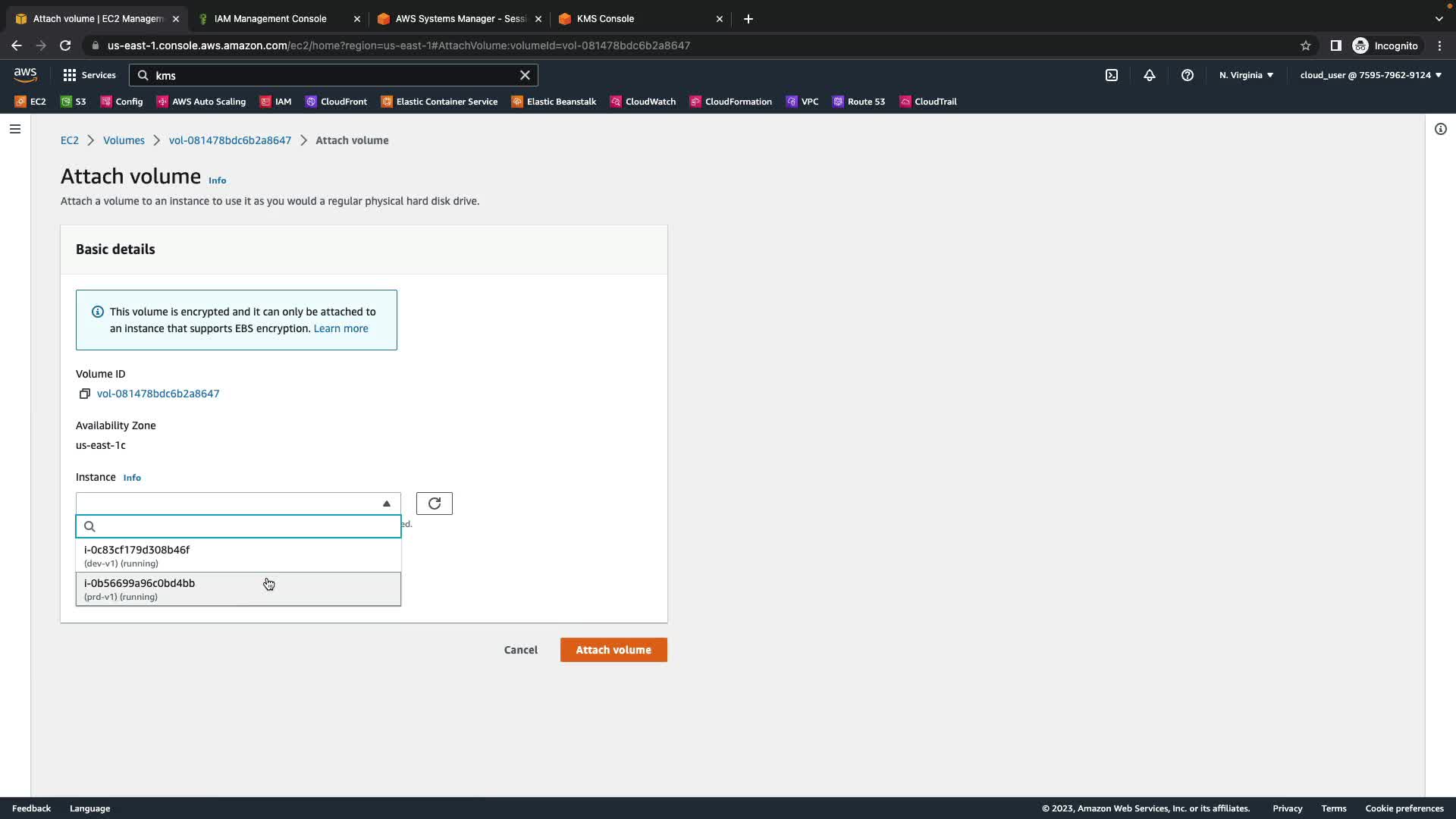Collapse the Instance dropdown arrow

pos(387,504)
